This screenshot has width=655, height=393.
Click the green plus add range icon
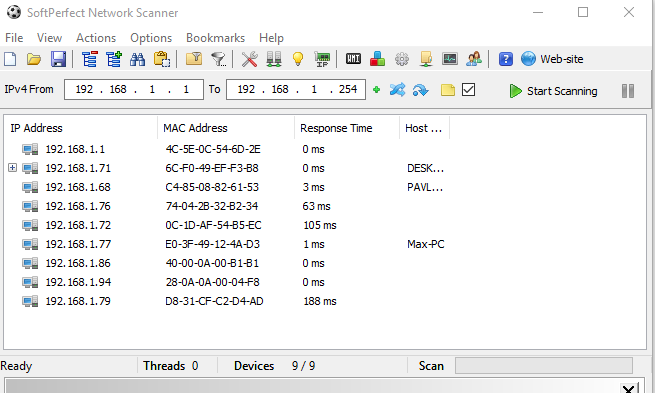click(376, 90)
